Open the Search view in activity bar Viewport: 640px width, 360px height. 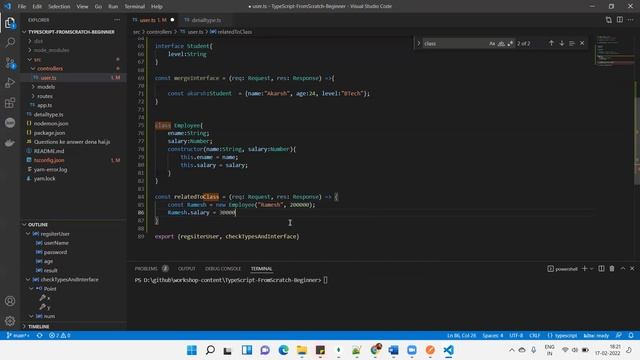click(10, 42)
